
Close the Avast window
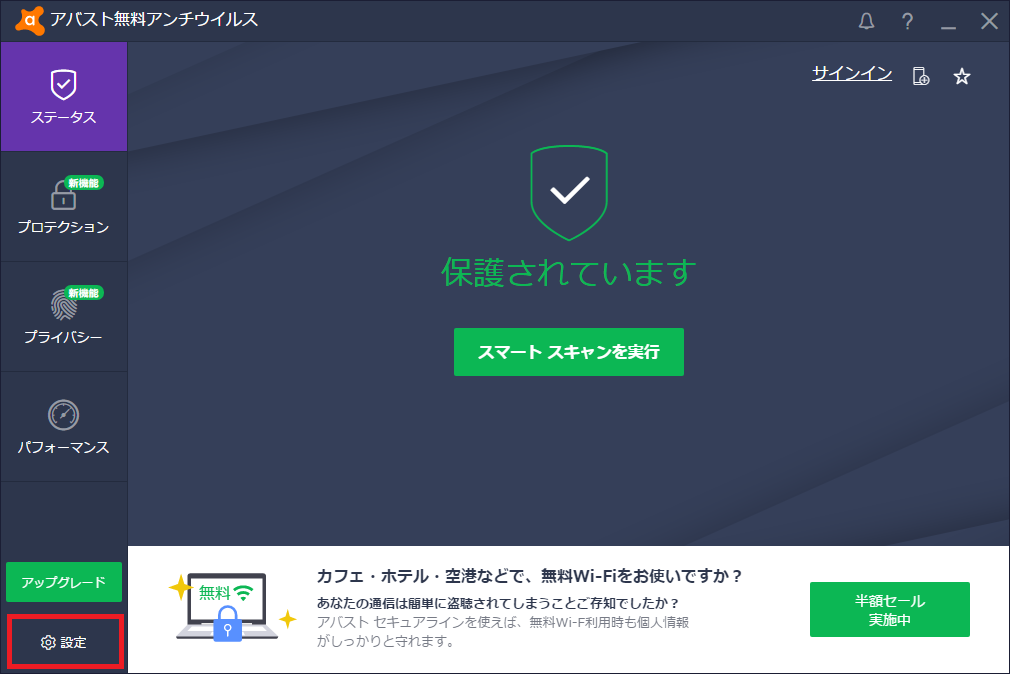[x=989, y=21]
